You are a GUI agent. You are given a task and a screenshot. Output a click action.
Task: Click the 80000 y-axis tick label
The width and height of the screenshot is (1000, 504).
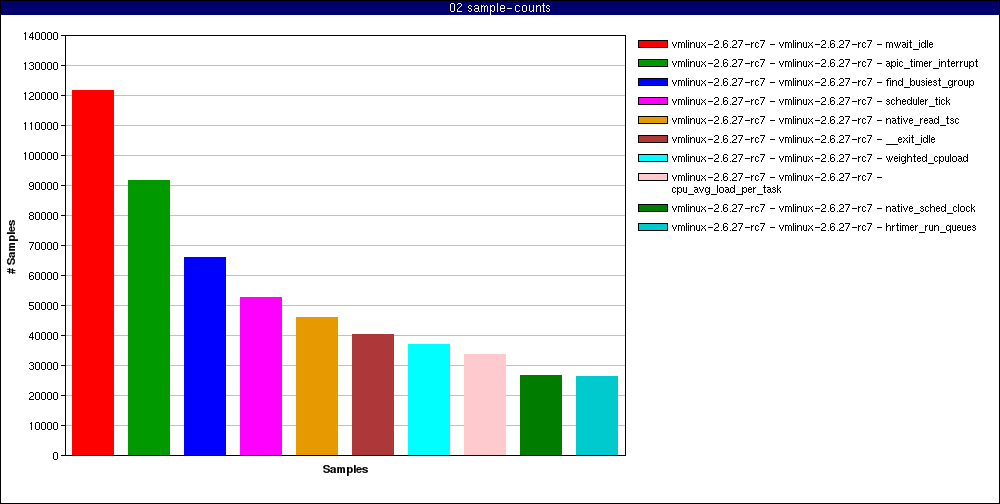[43, 216]
